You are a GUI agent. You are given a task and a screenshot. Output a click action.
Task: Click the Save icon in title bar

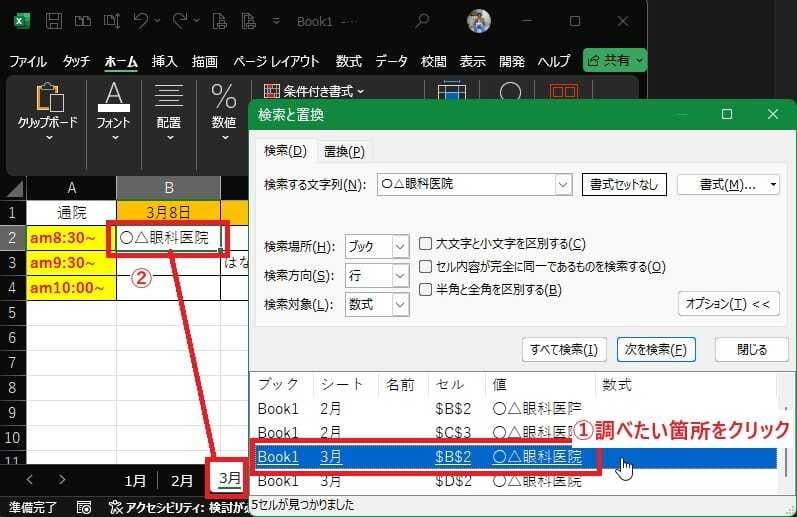pos(56,21)
